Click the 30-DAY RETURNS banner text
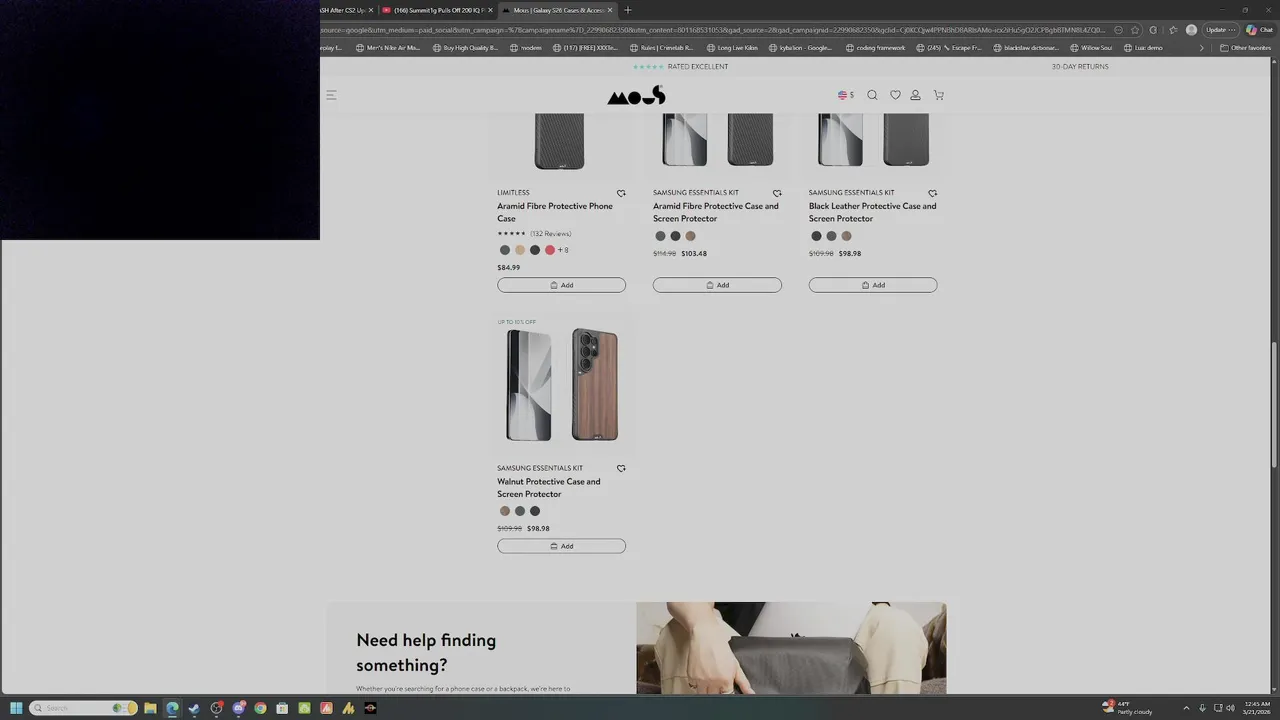This screenshot has height=720, width=1280. 1080,67
